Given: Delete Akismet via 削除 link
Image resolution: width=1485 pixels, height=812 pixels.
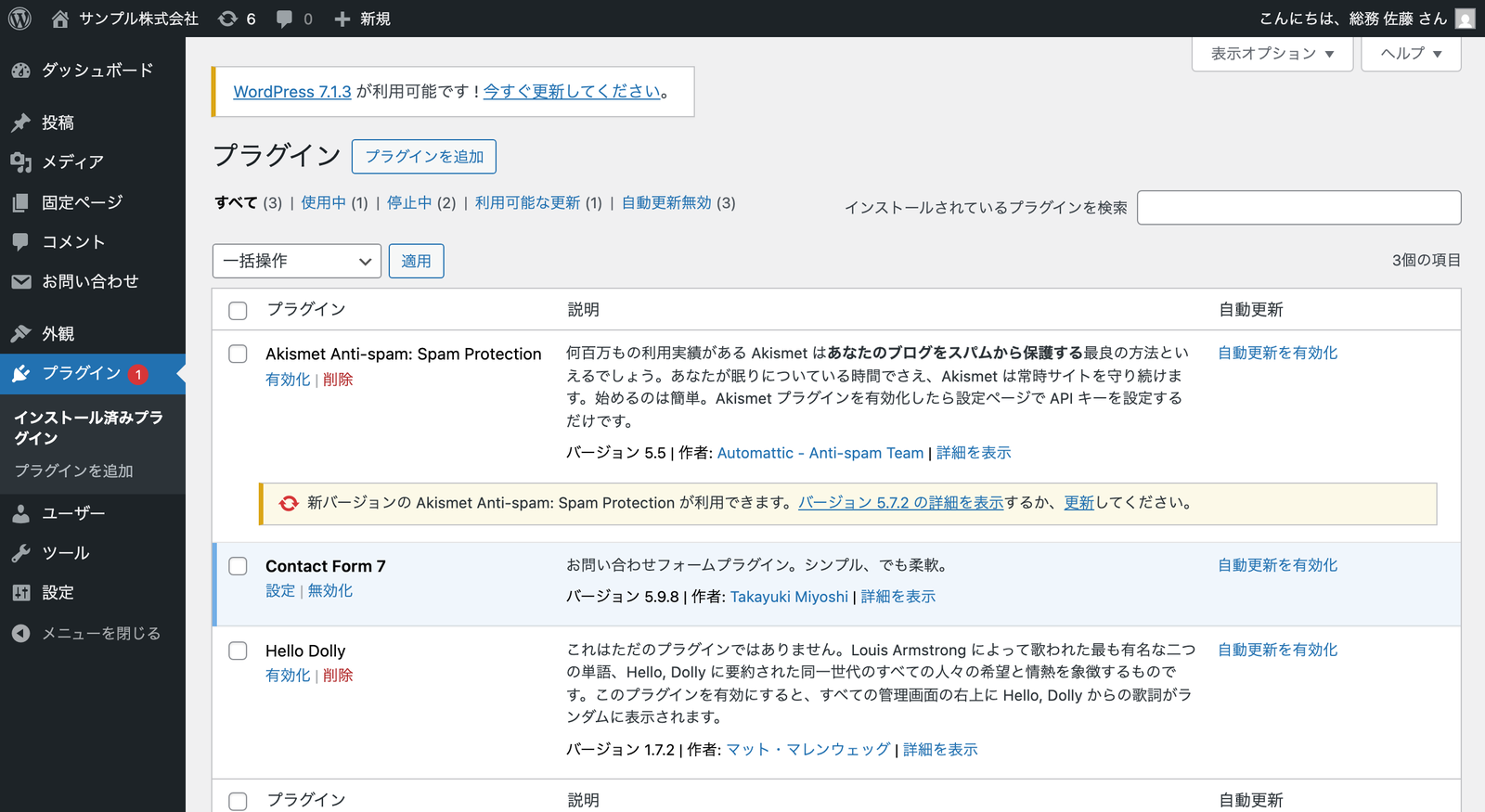Looking at the screenshot, I should (338, 380).
